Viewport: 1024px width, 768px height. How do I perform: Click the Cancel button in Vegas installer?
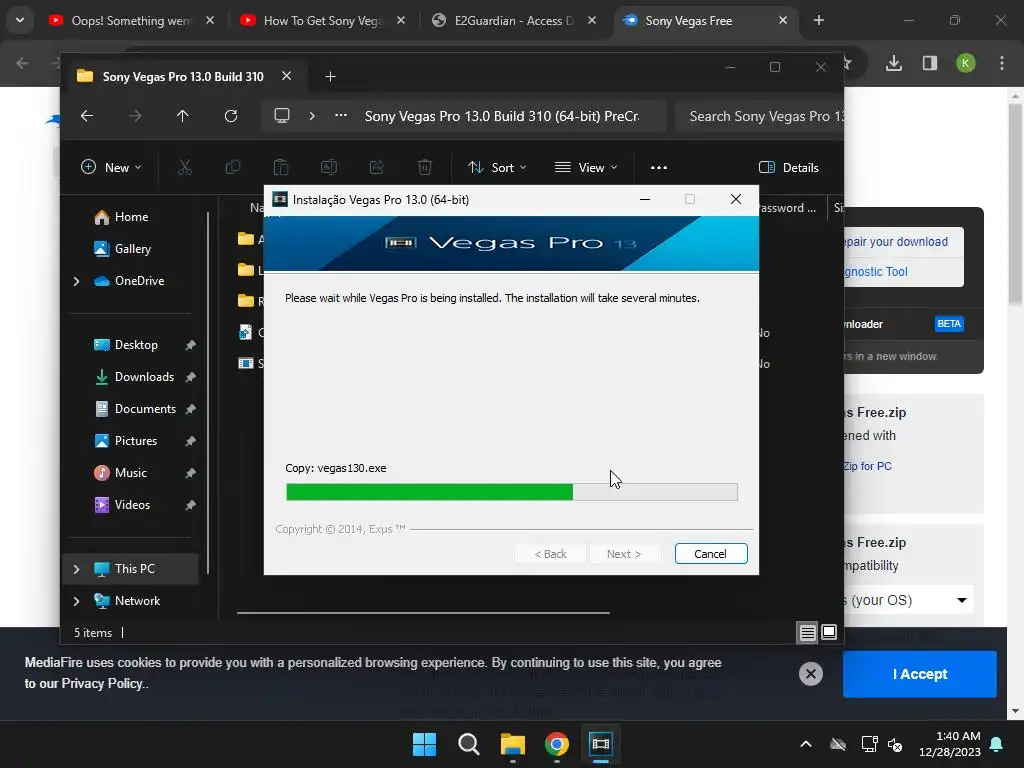[711, 554]
